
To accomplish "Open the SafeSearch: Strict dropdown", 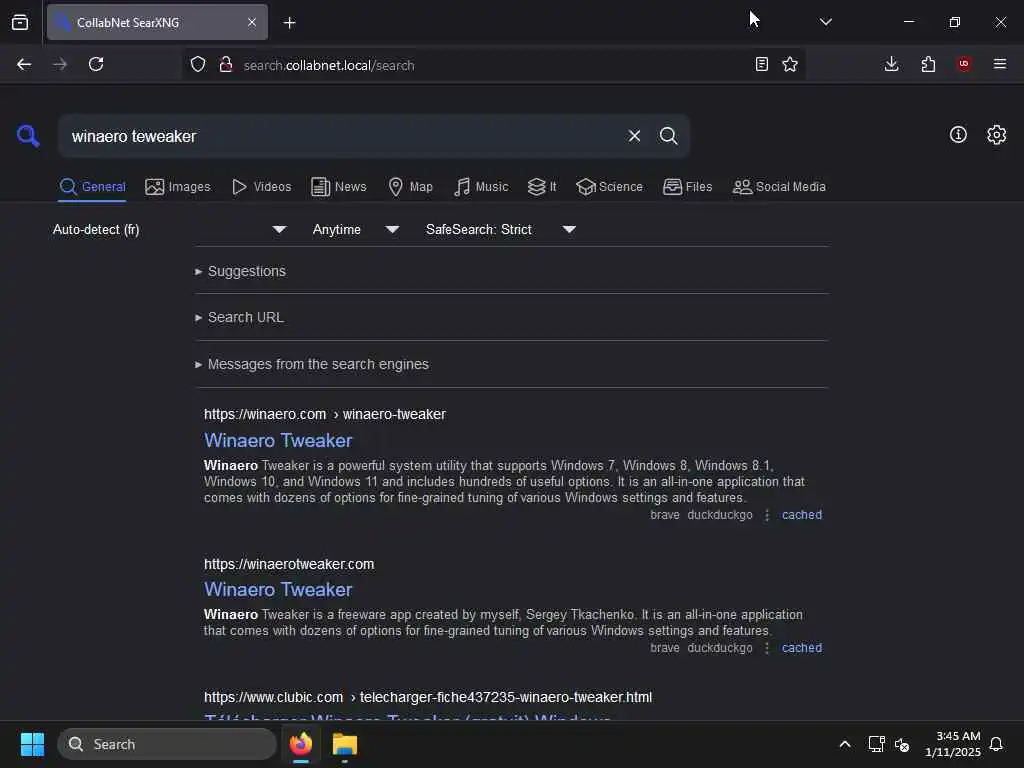I will click(500, 229).
